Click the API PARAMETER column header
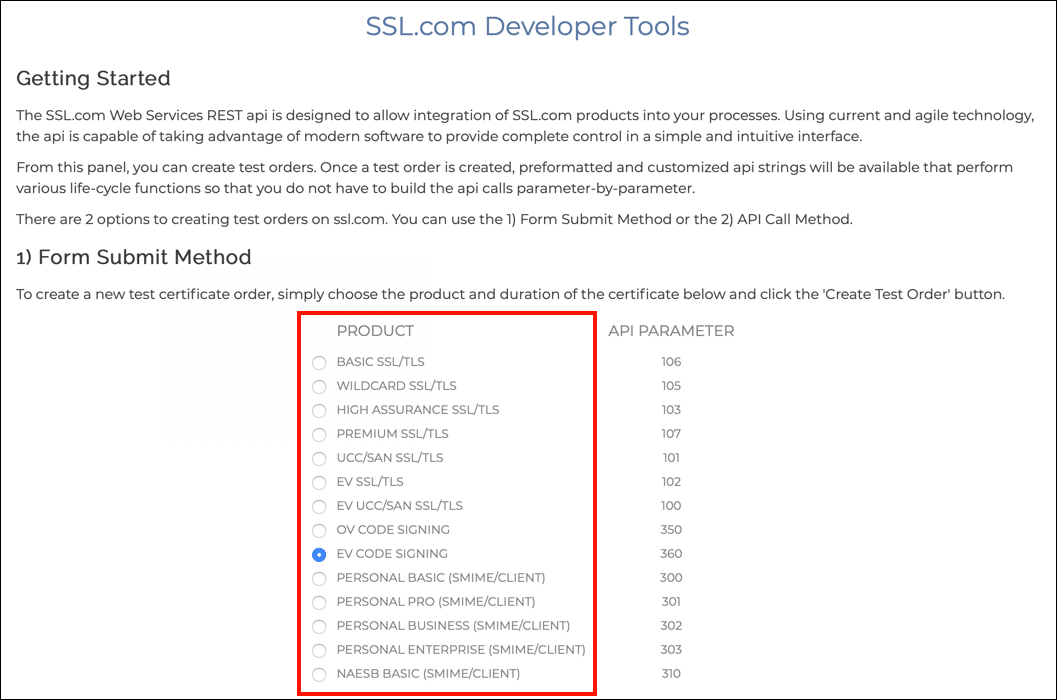Screen dimensions: 1057x700 (x=671, y=331)
